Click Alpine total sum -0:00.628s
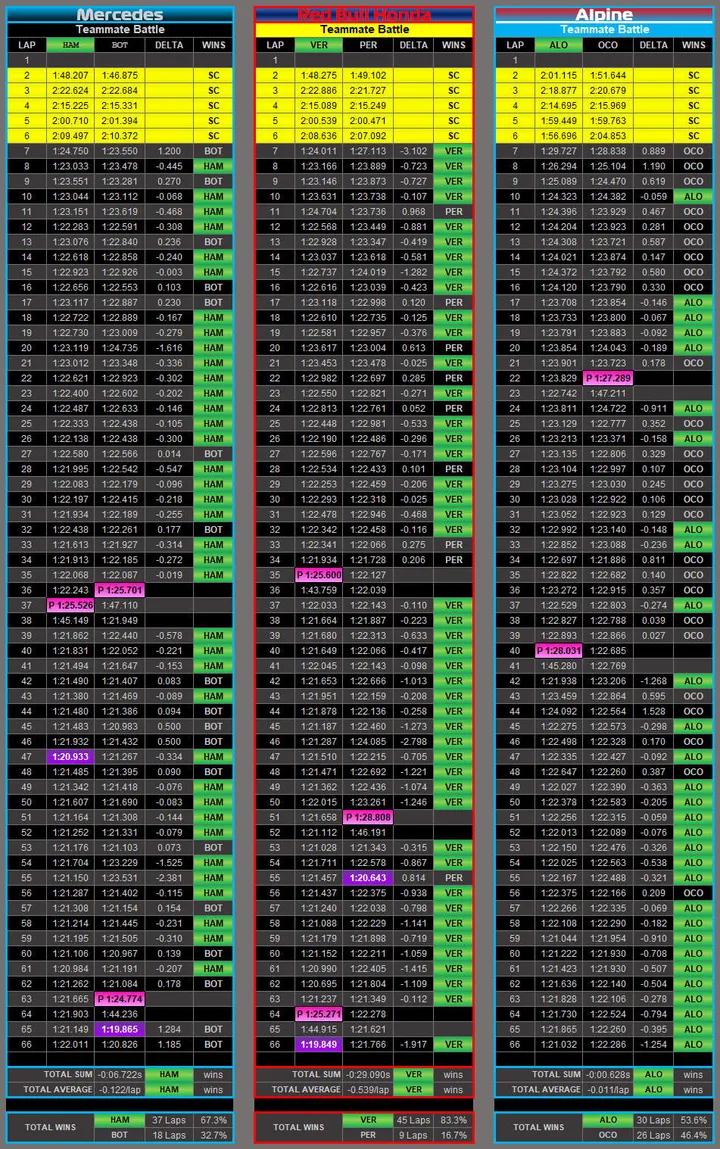Viewport: 720px width, 1149px height. [608, 1074]
